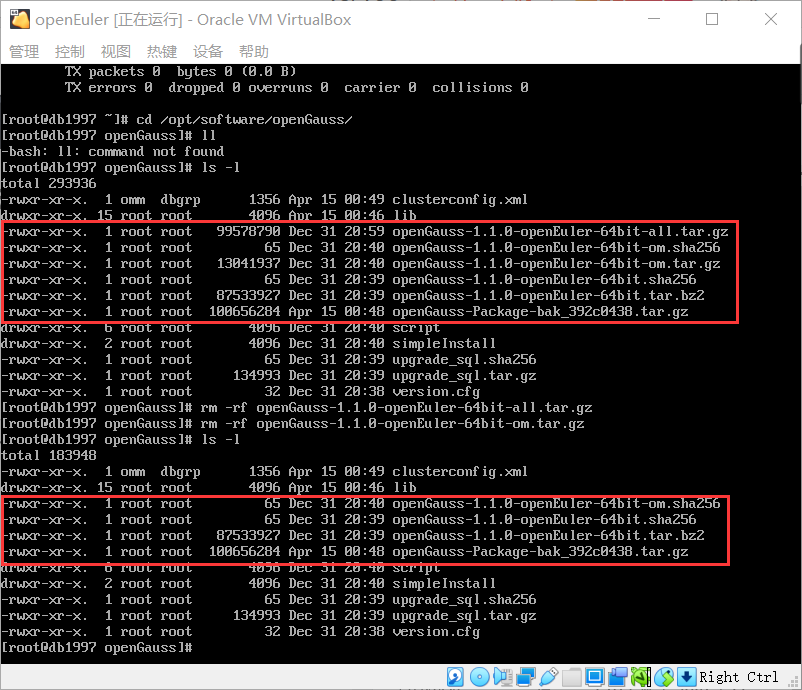Click the 'rm -rf openGauss-1.1.0-openEuler-64bit-all.tar.gz' command
The height and width of the screenshot is (690, 802).
click(x=396, y=408)
